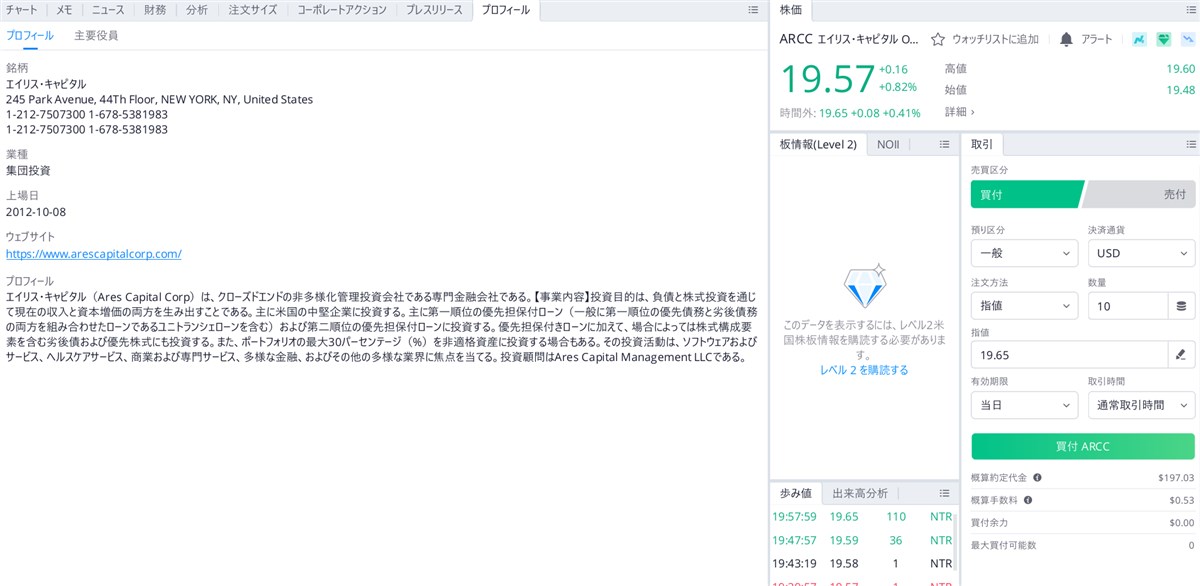This screenshot has width=1200, height=586.
Task: Click the レベル 2 を購読する link
Action: pos(864,370)
